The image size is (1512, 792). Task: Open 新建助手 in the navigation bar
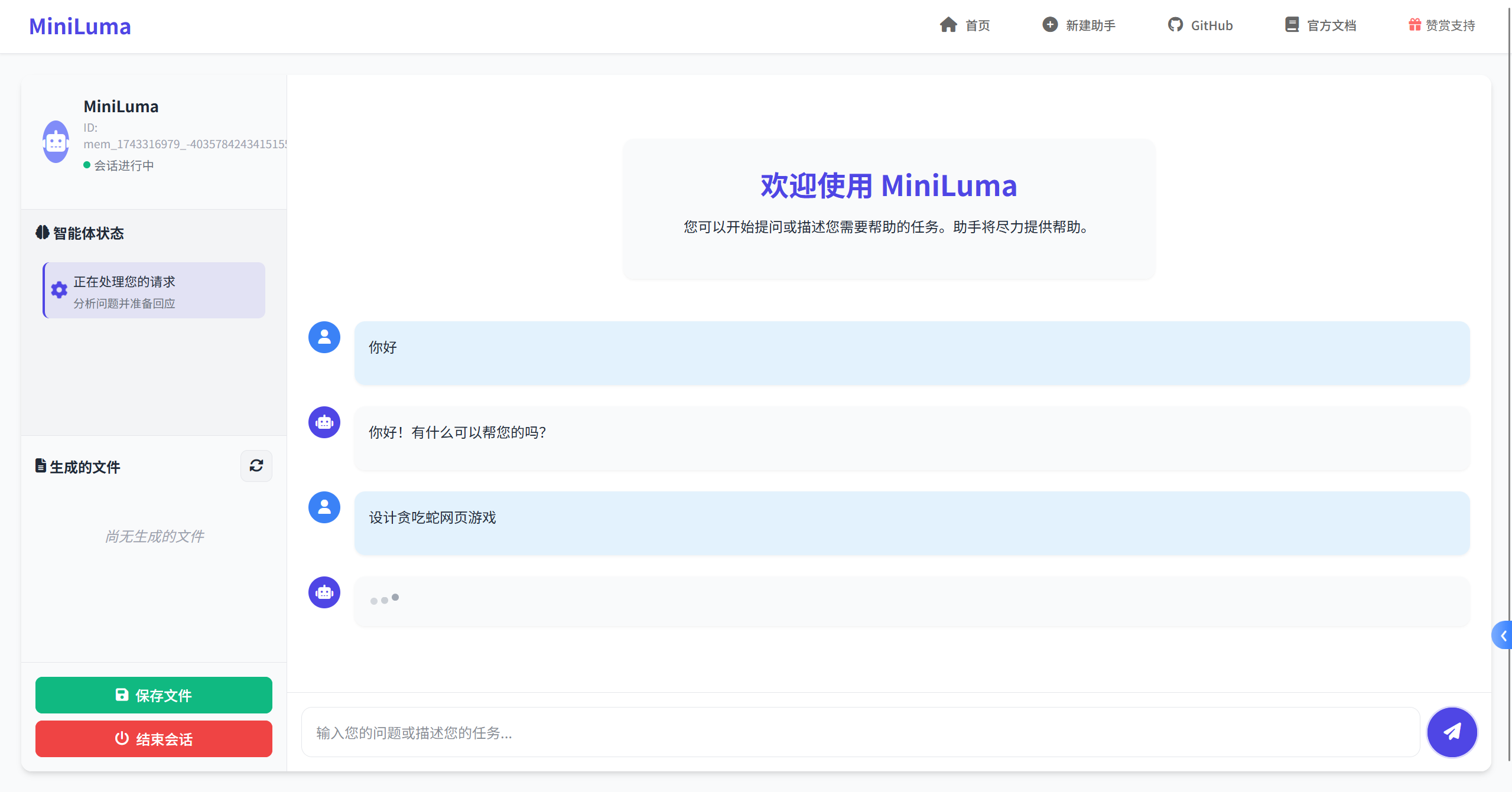tap(1079, 25)
